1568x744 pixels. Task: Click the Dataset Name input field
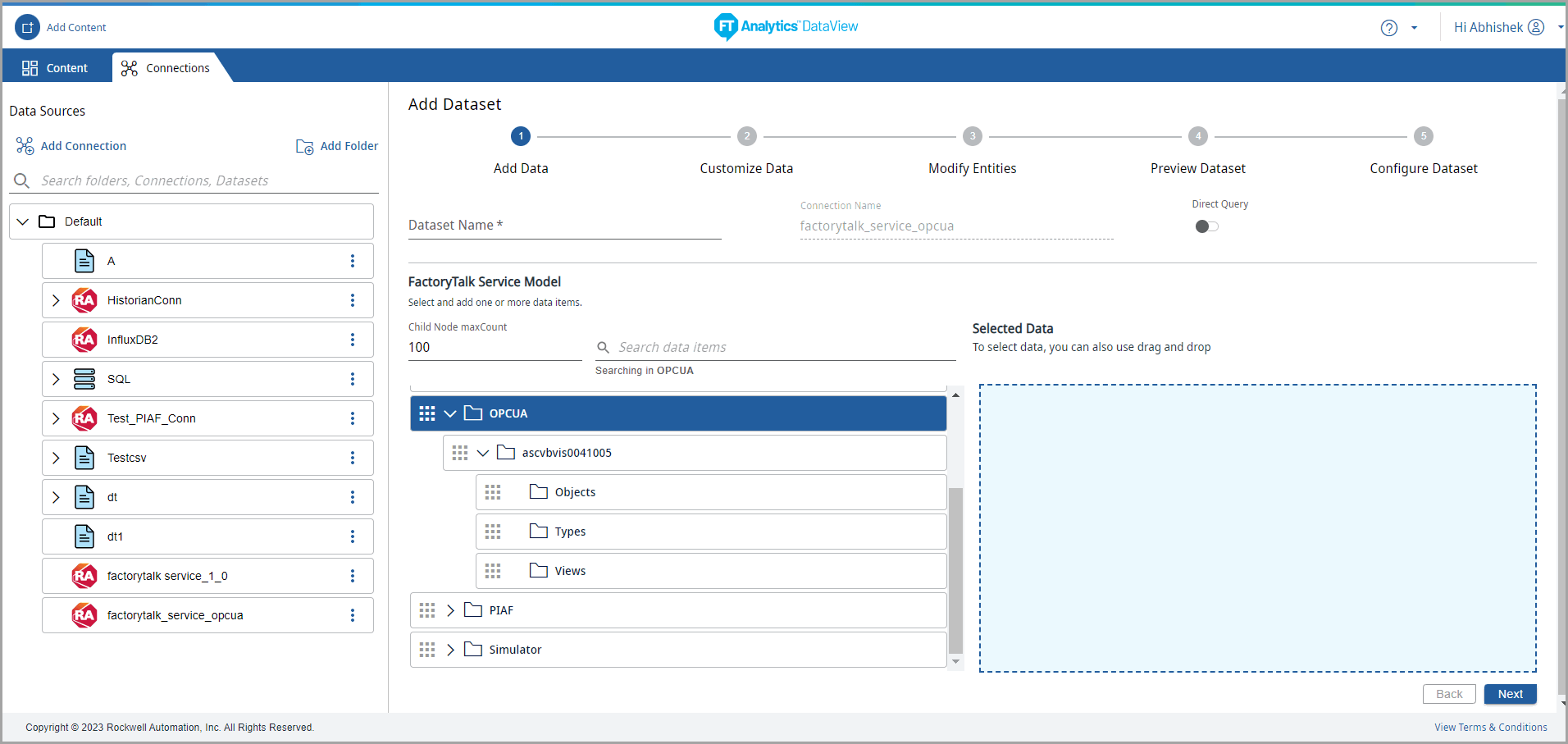point(565,226)
